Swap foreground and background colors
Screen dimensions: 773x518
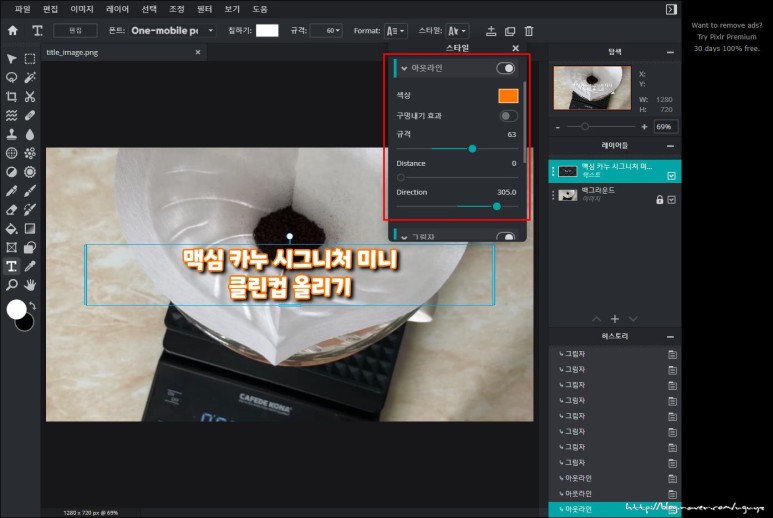(33, 306)
